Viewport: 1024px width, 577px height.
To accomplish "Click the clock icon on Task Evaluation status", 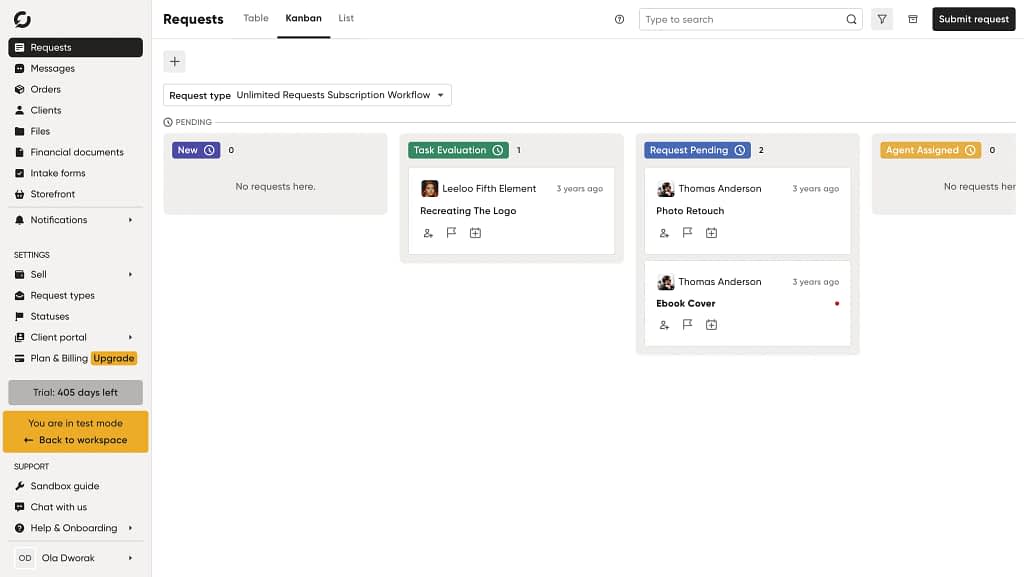I will point(498,150).
